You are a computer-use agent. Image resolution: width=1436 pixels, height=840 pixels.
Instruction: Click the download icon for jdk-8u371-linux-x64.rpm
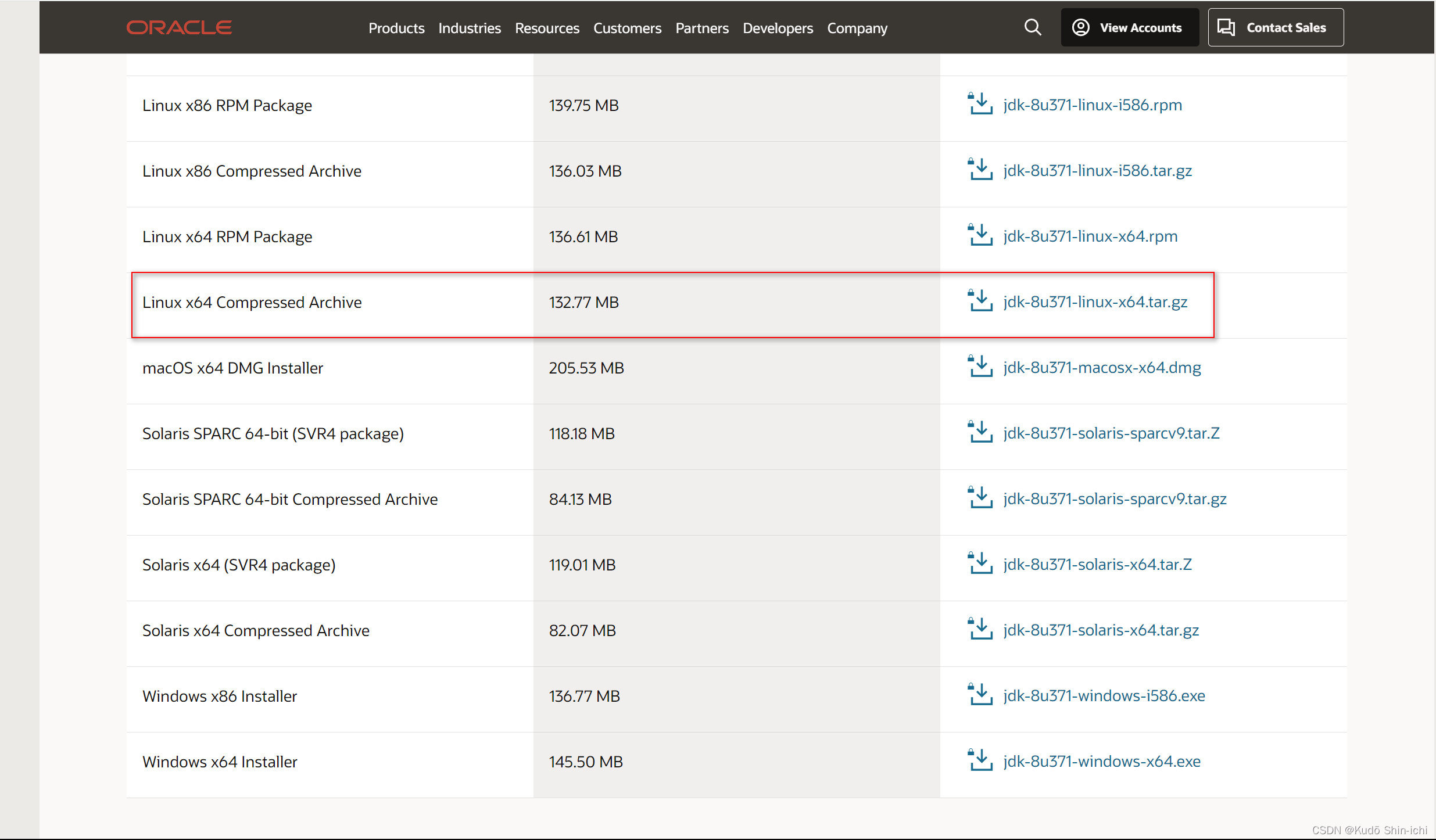(x=980, y=235)
